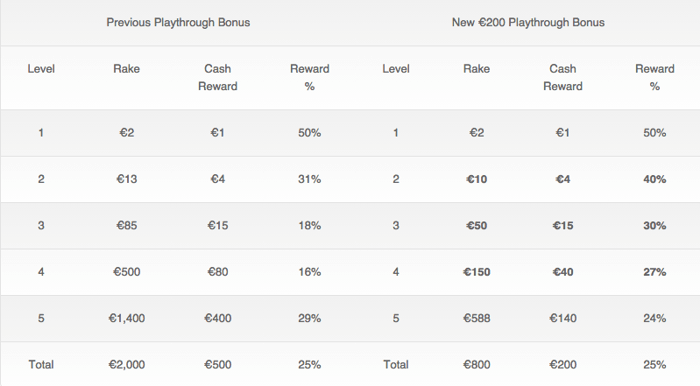The height and width of the screenshot is (386, 700).
Task: Click the bold 40% reward cell
Action: pyautogui.click(x=654, y=179)
